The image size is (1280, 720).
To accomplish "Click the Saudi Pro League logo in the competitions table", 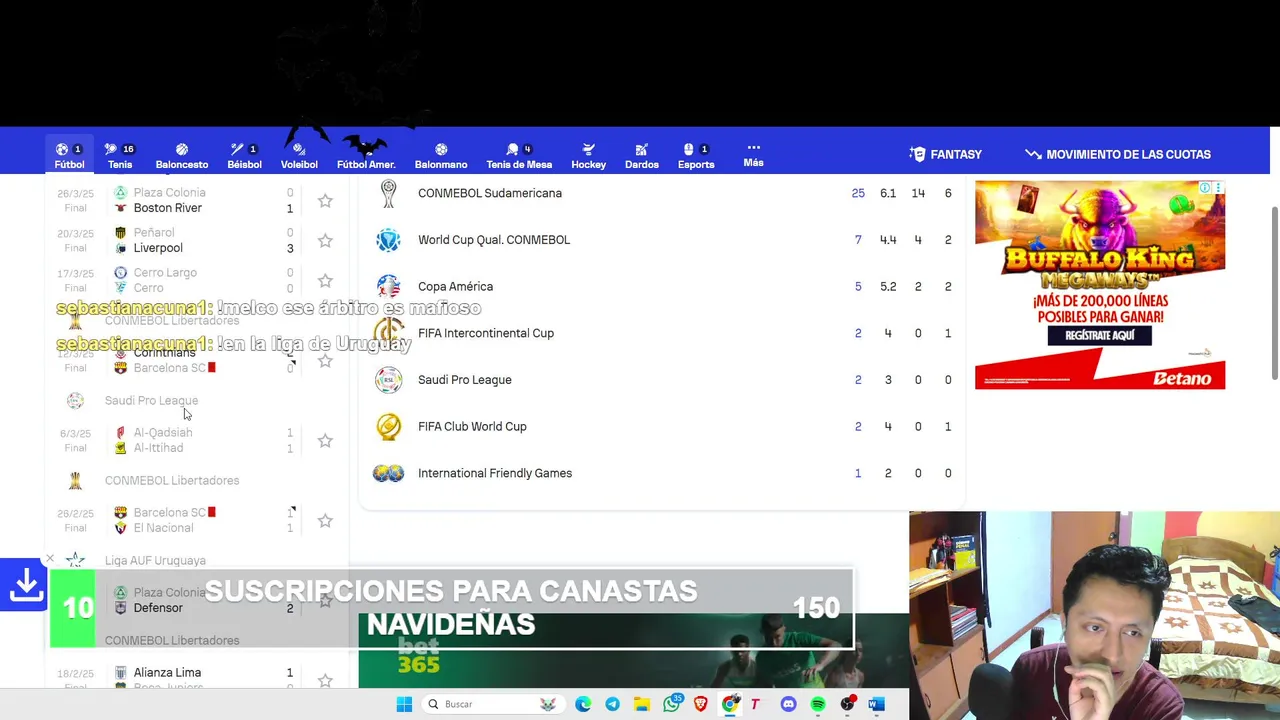I will [x=388, y=380].
